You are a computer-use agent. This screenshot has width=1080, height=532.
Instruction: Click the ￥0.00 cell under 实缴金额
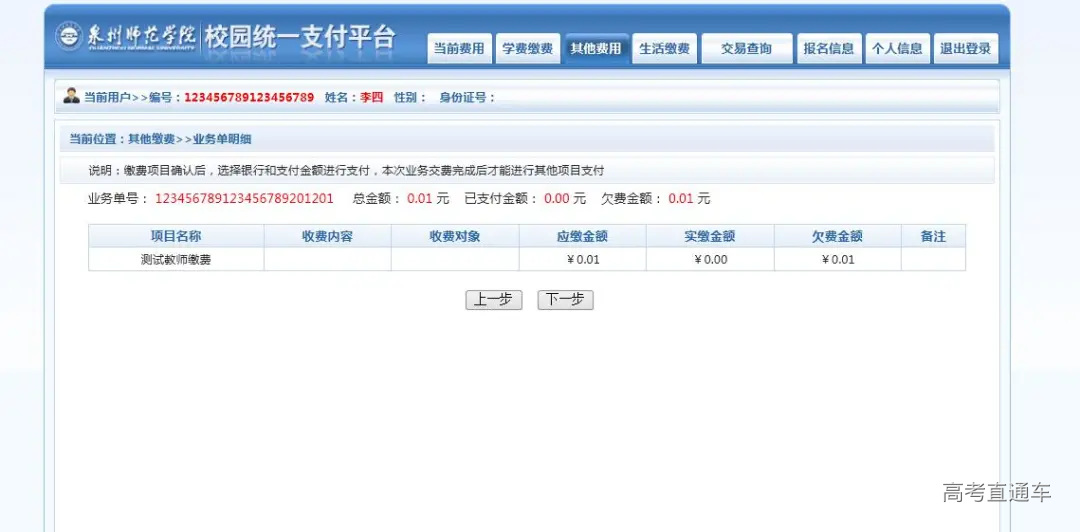point(710,260)
